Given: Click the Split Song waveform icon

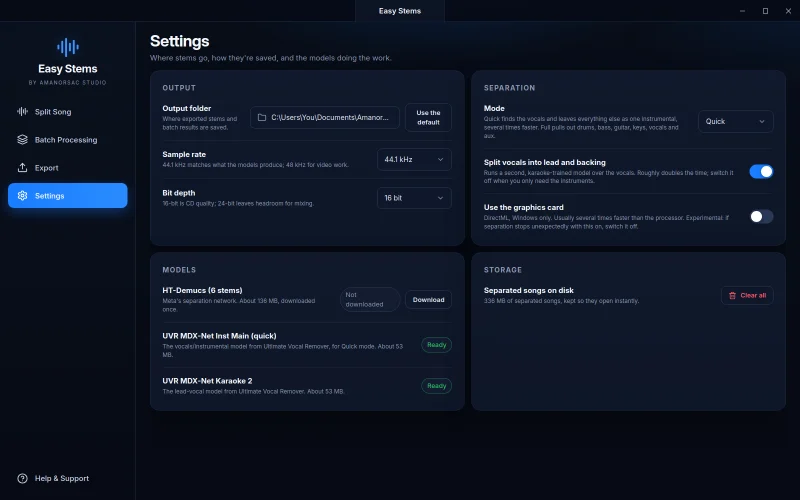Looking at the screenshot, I should (22, 111).
